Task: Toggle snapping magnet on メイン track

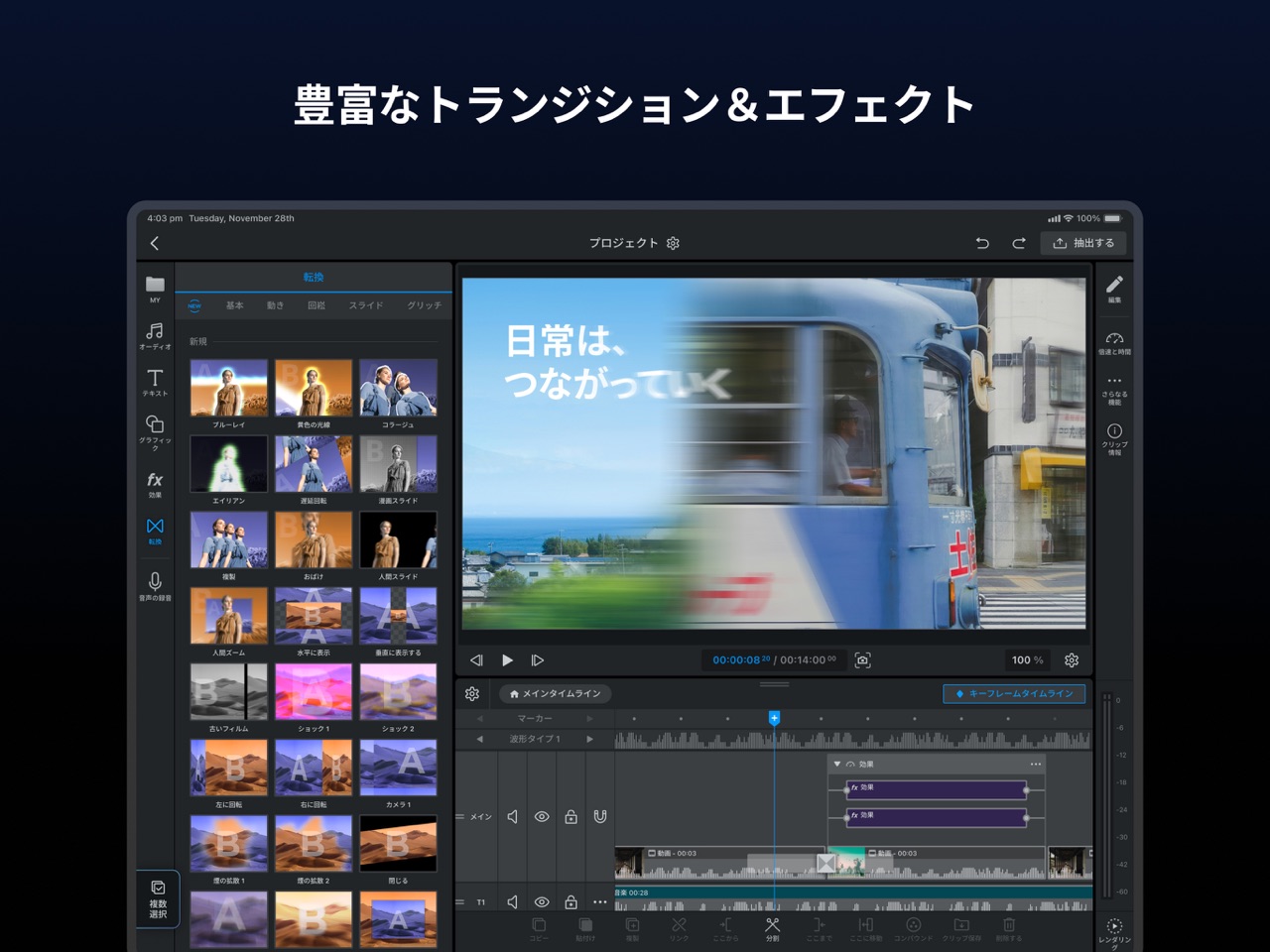Action: click(x=599, y=816)
